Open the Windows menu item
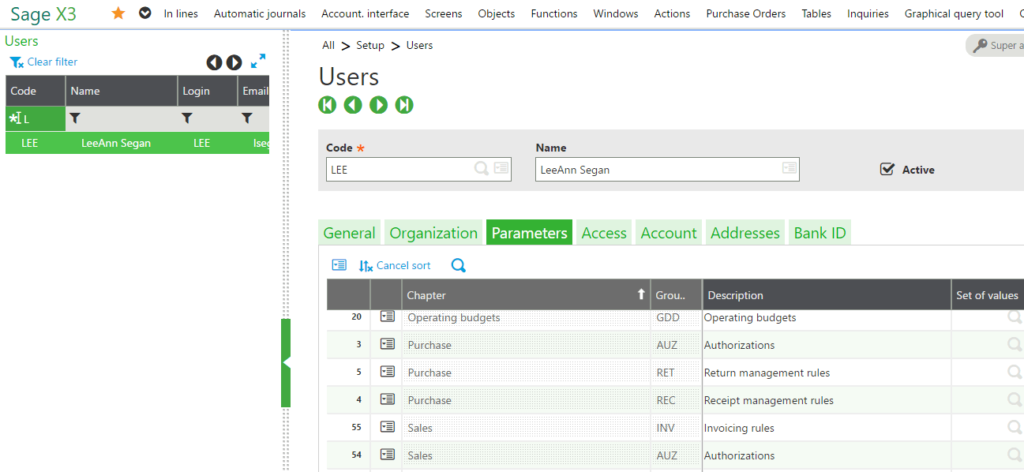 [x=615, y=14]
